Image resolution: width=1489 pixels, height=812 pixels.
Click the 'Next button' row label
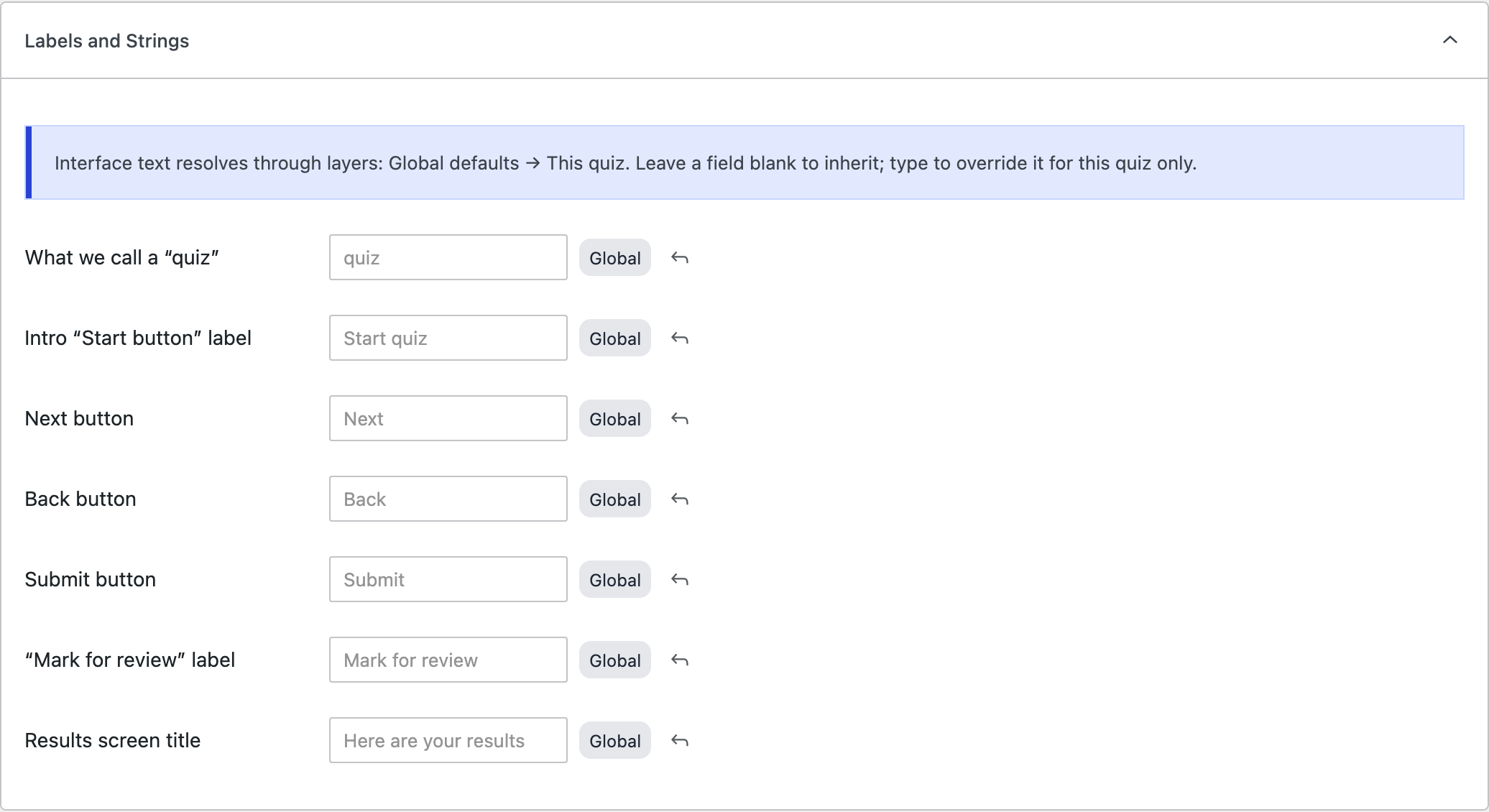coord(79,418)
